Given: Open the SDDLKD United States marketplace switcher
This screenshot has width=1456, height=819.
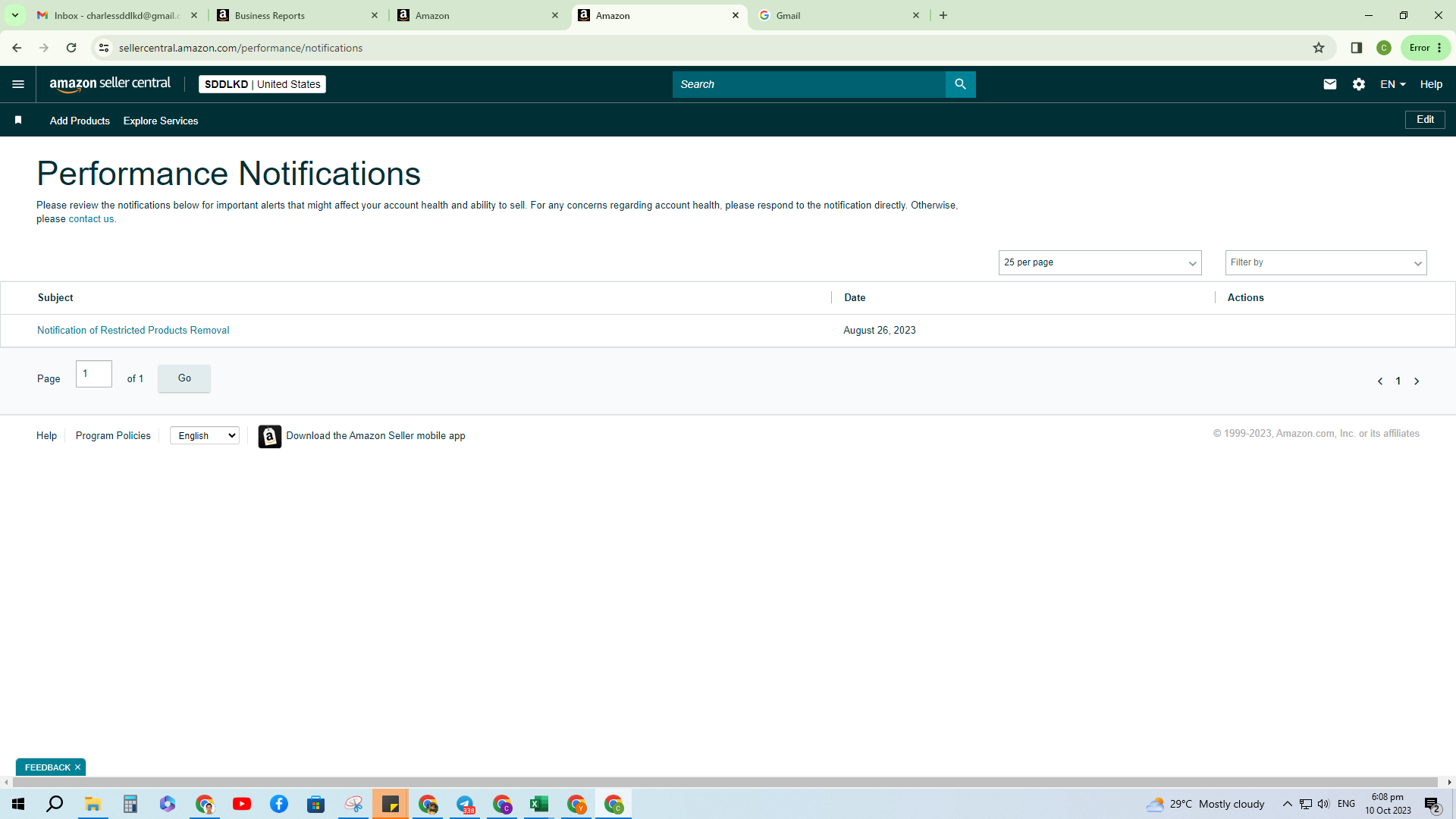Looking at the screenshot, I should point(262,84).
